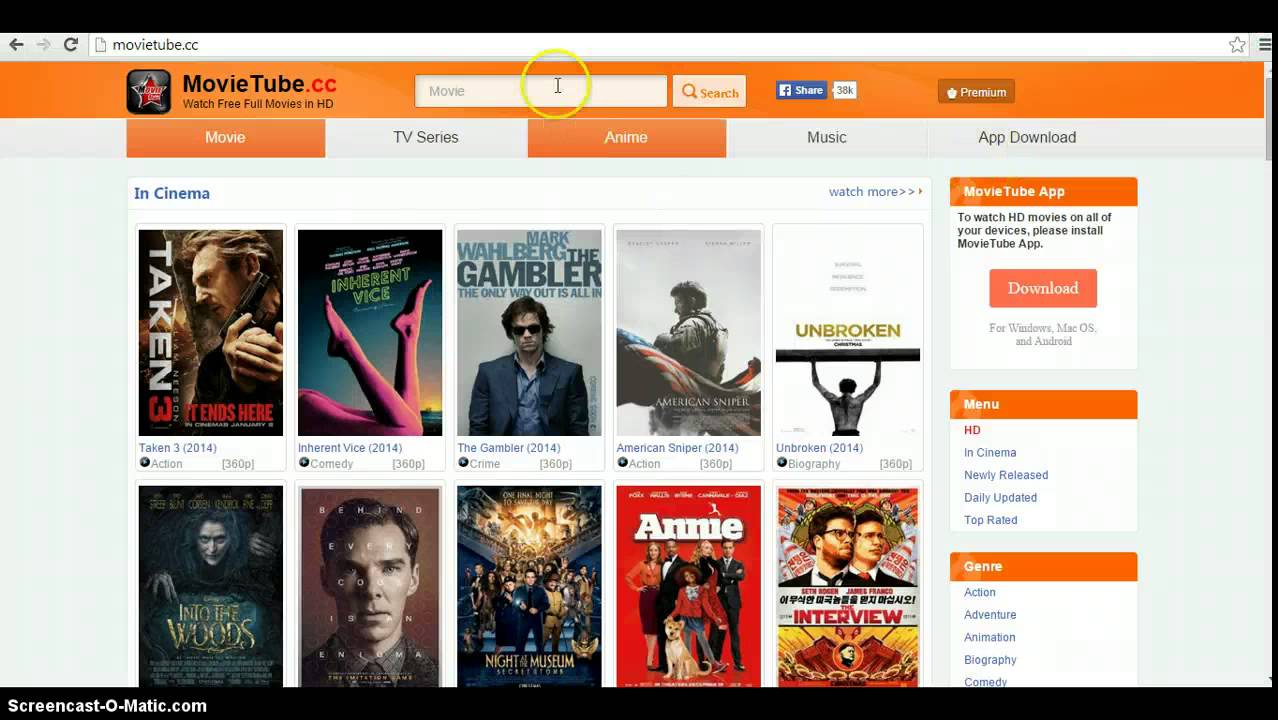1278x720 pixels.
Task: Click the scrollbar down arrow
Action: point(1271,679)
